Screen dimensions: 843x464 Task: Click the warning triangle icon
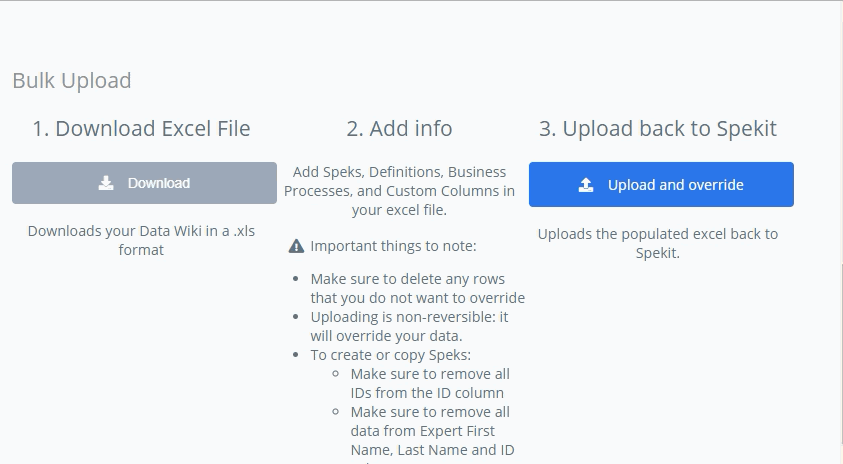point(296,246)
